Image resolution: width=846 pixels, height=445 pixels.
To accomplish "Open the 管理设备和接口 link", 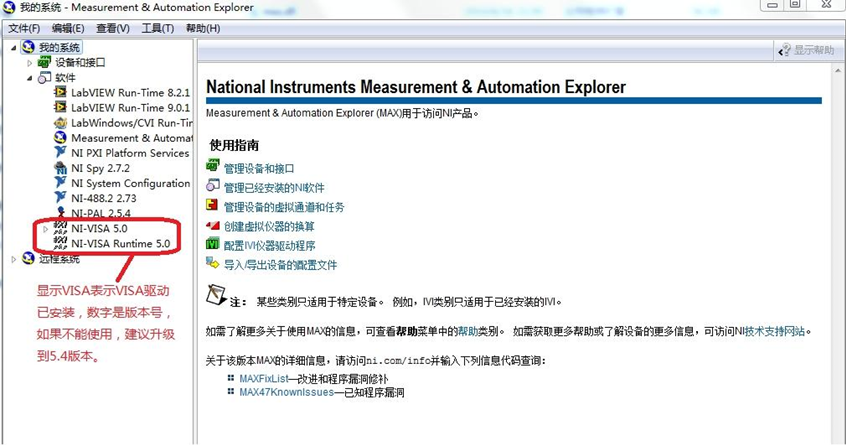I will (259, 169).
